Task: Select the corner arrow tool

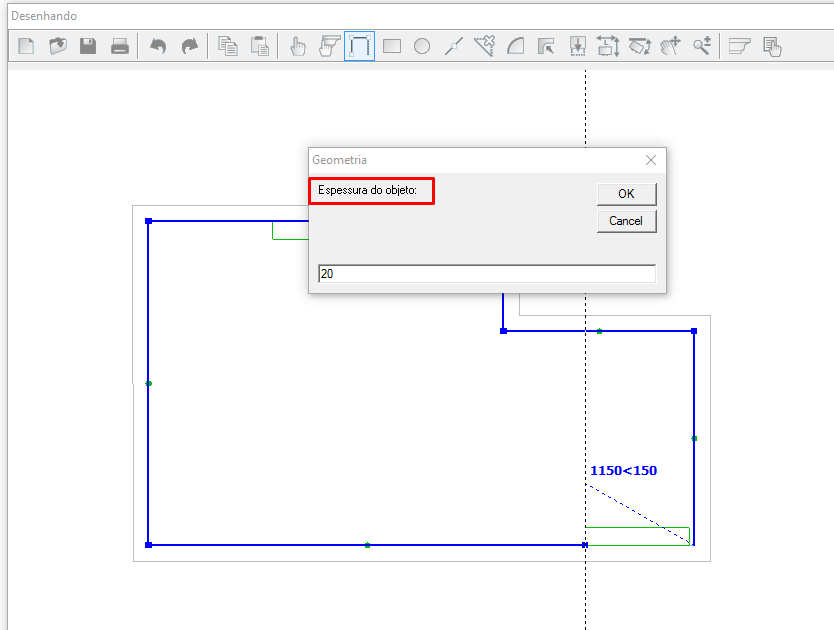Action: pos(546,46)
